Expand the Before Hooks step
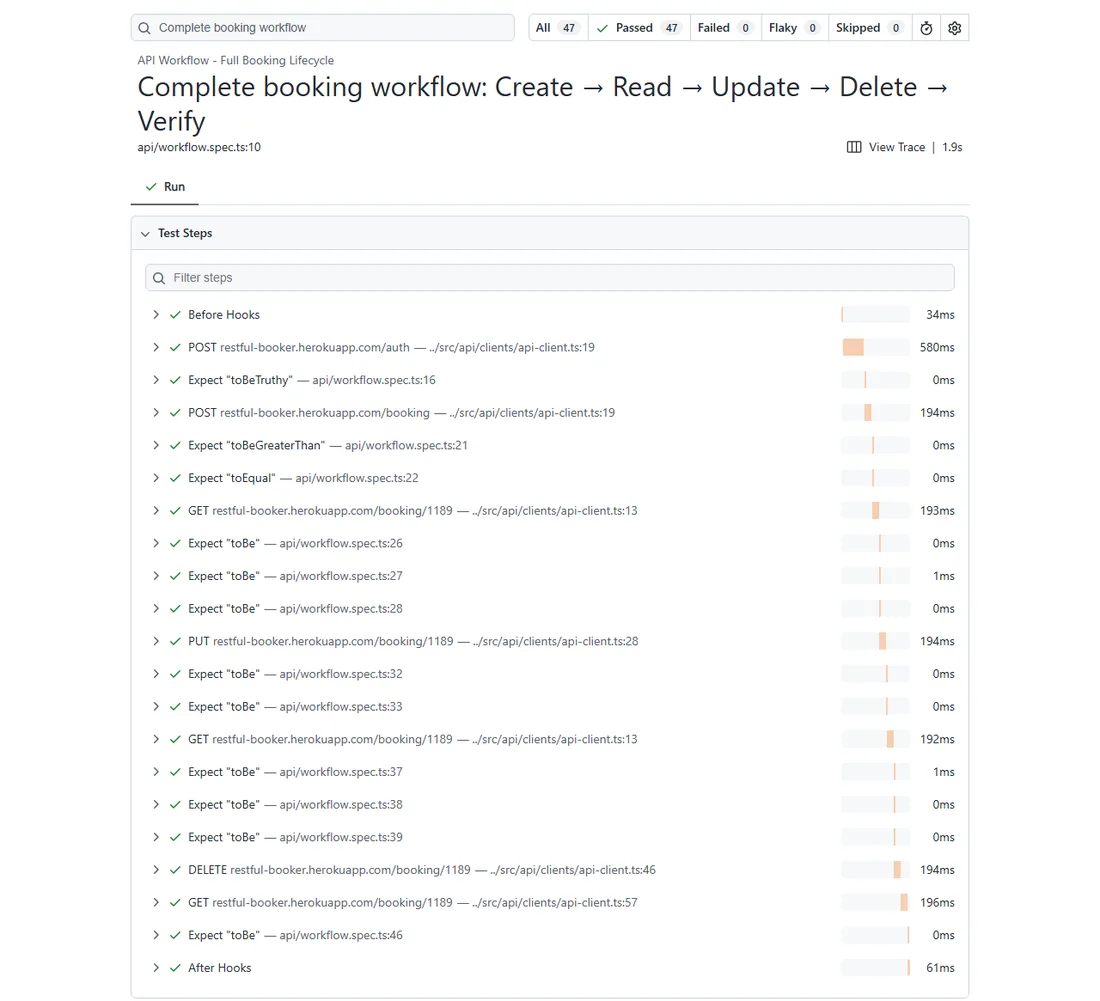 (x=156, y=315)
